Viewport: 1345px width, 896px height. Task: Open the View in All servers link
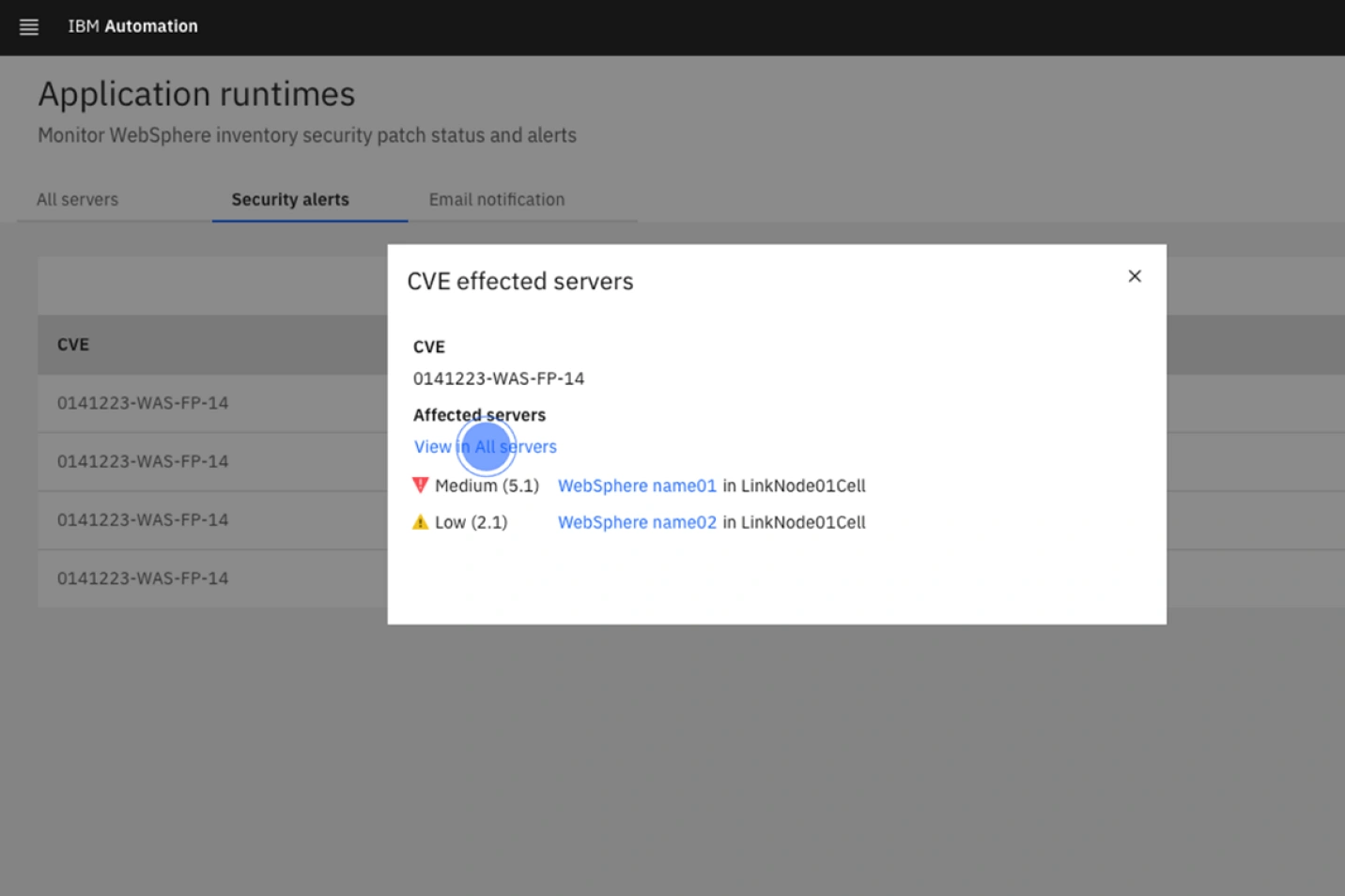pos(485,446)
